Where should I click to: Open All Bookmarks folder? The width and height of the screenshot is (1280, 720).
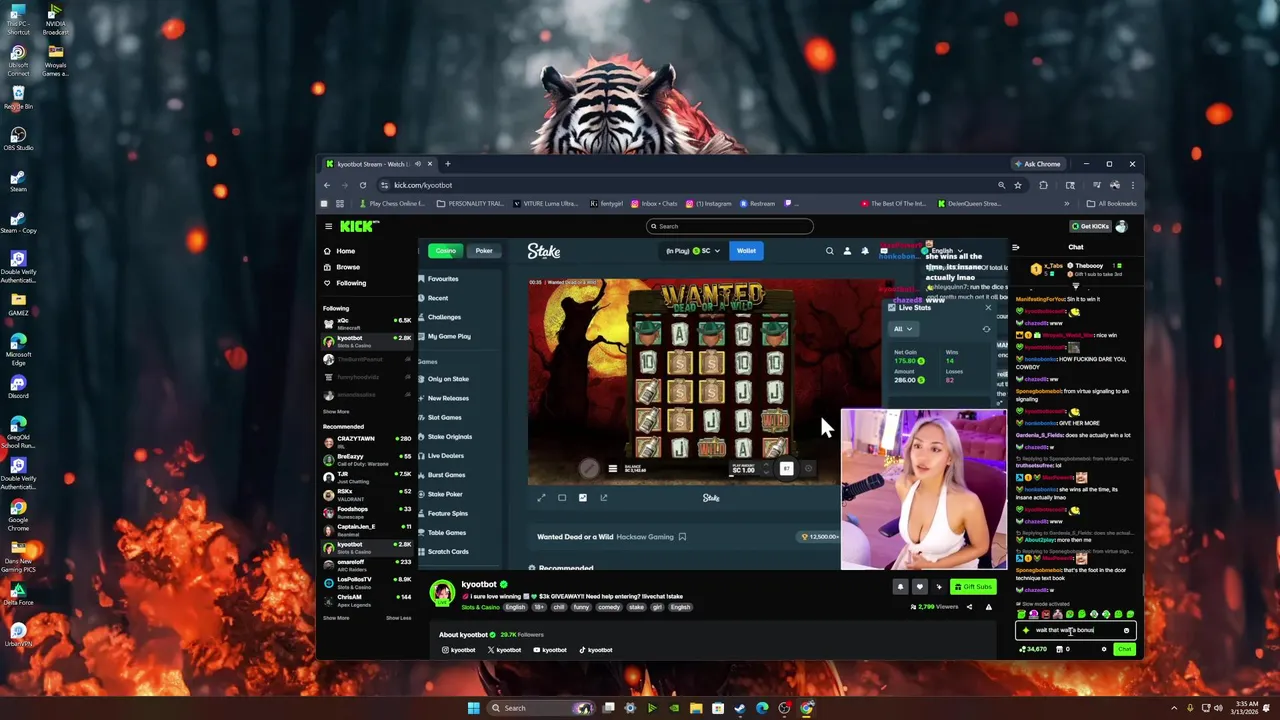coord(1112,204)
